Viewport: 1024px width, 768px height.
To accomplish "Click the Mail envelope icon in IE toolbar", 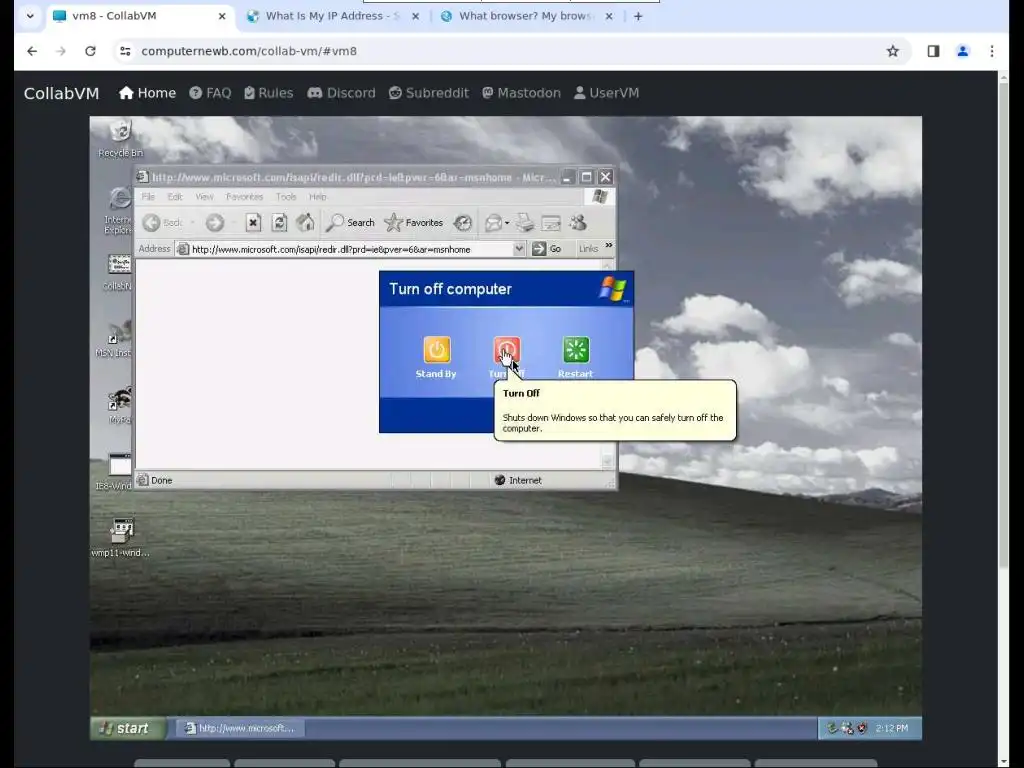I will click(x=494, y=223).
